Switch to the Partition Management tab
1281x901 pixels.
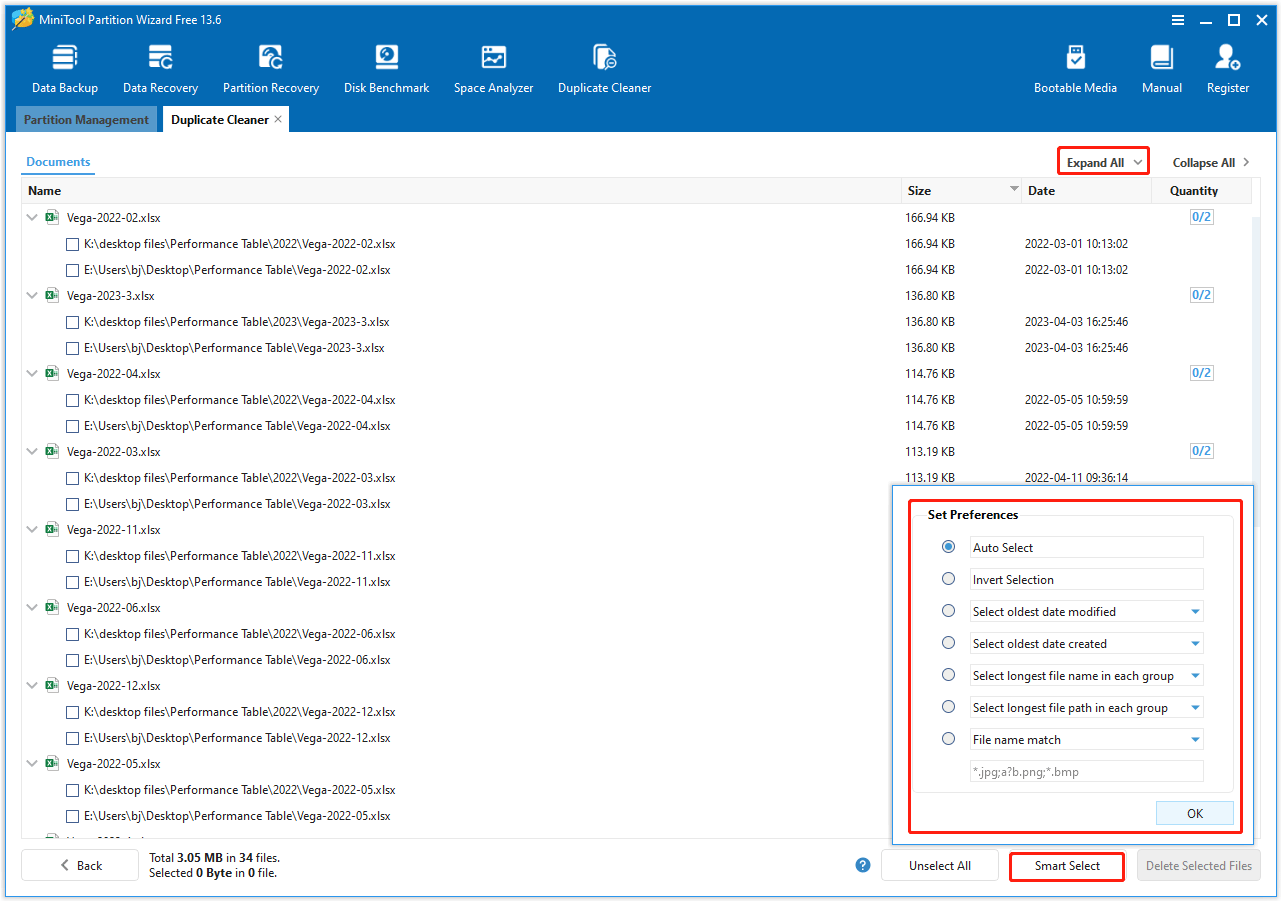point(86,119)
